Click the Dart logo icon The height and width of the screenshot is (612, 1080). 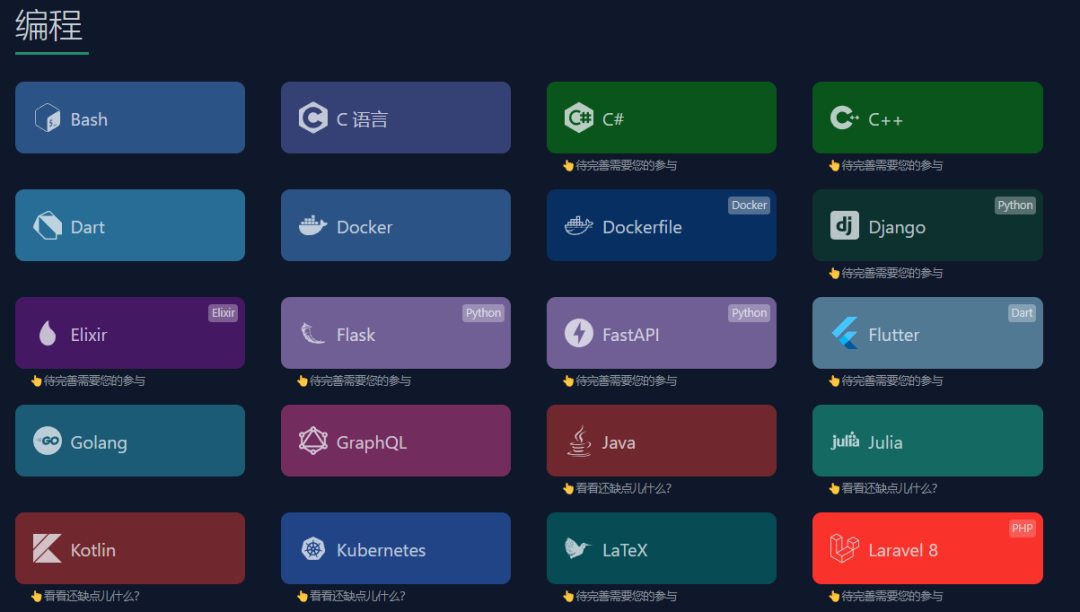[x=48, y=225]
